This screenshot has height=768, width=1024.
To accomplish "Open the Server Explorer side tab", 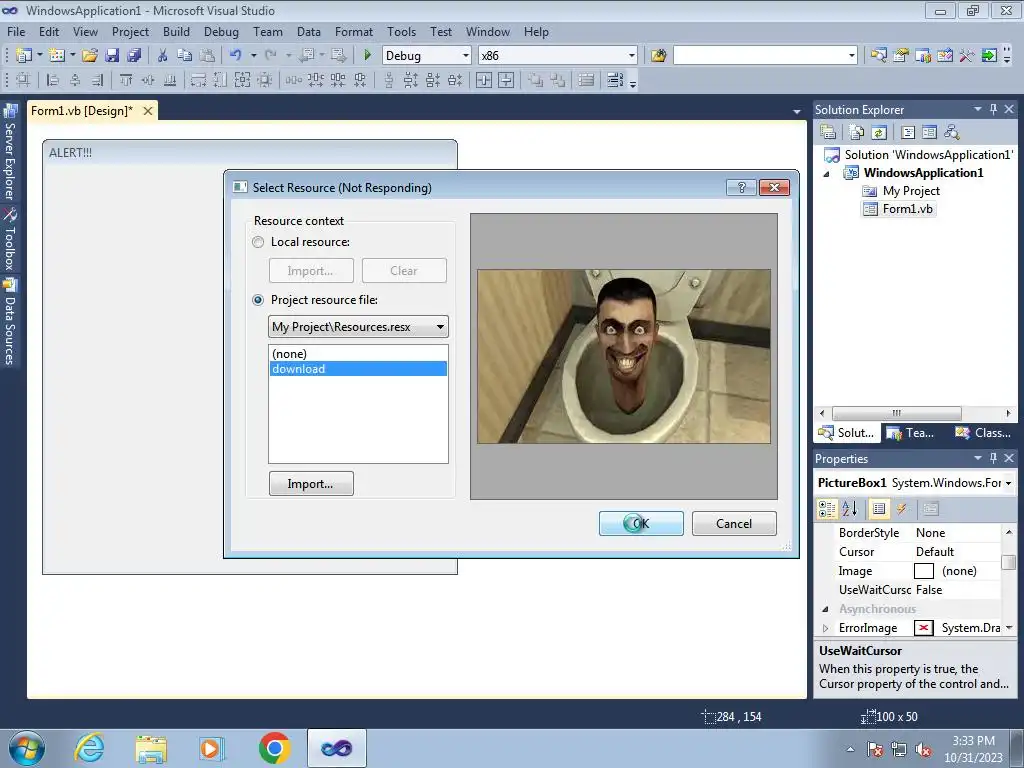I will point(10,152).
